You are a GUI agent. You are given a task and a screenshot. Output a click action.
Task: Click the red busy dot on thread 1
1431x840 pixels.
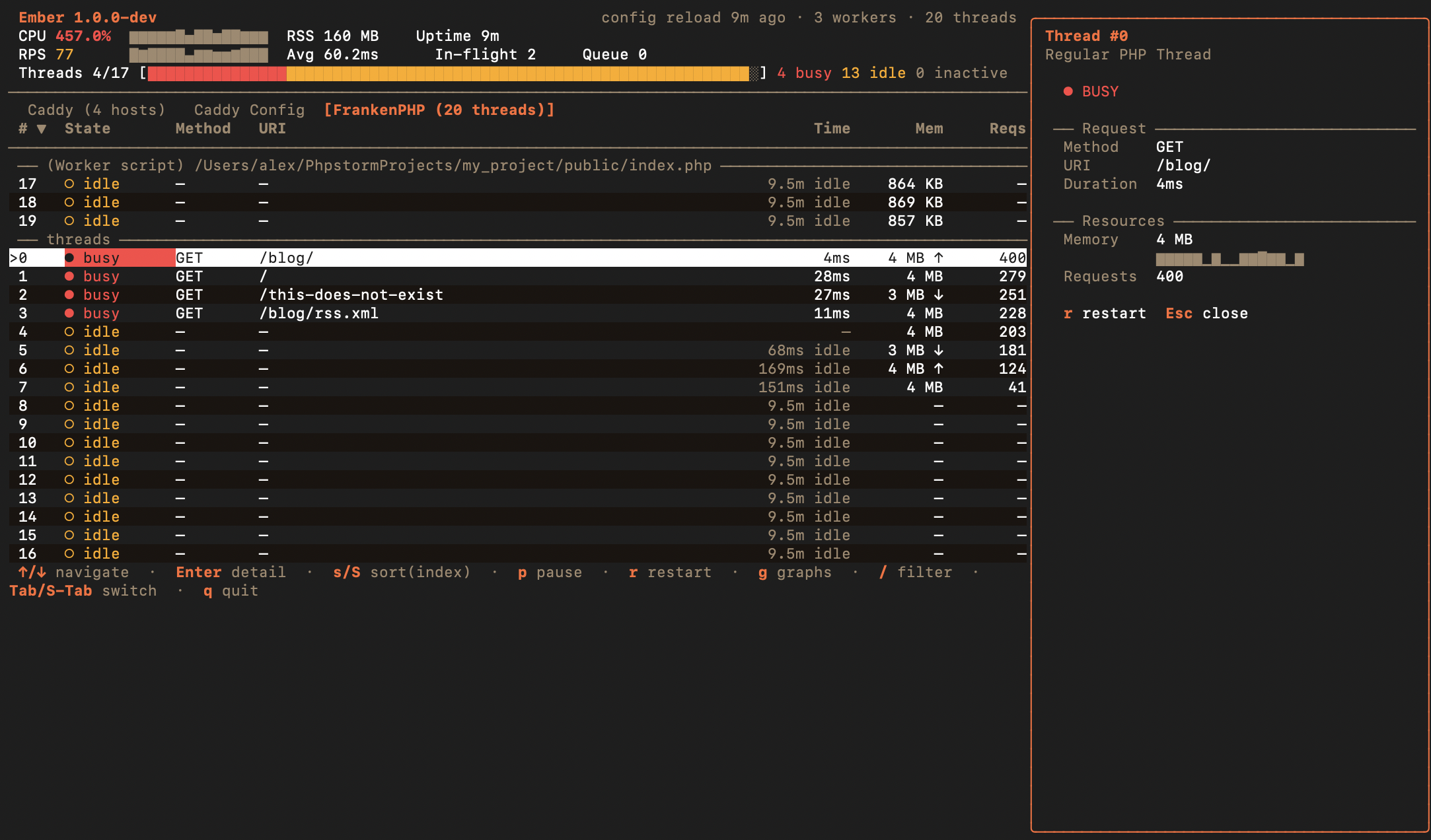(x=69, y=276)
